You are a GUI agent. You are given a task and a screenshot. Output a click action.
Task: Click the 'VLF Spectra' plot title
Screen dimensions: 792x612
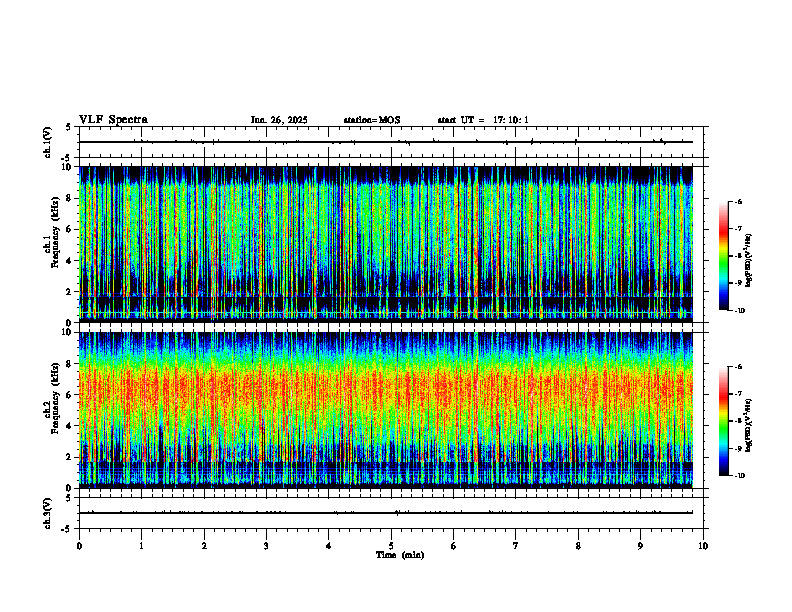tap(113, 120)
